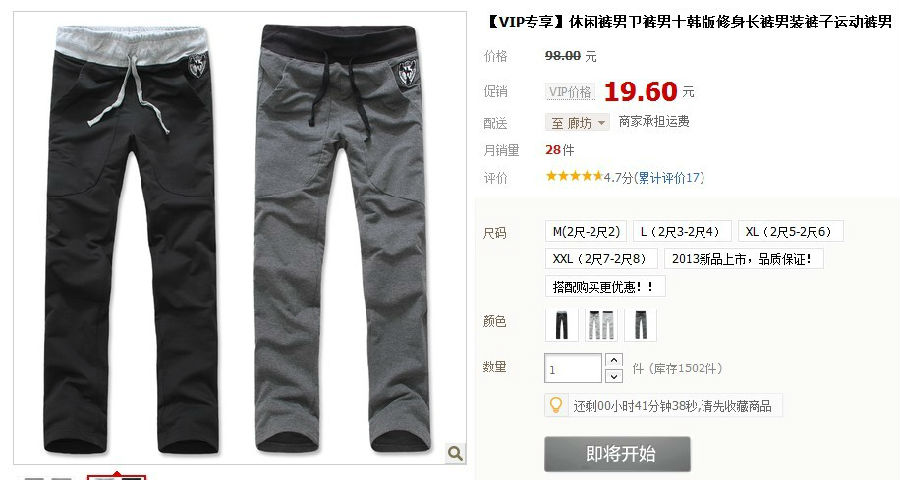
Task: Select the 2013新品上市,品质保证! option
Action: pos(743,259)
